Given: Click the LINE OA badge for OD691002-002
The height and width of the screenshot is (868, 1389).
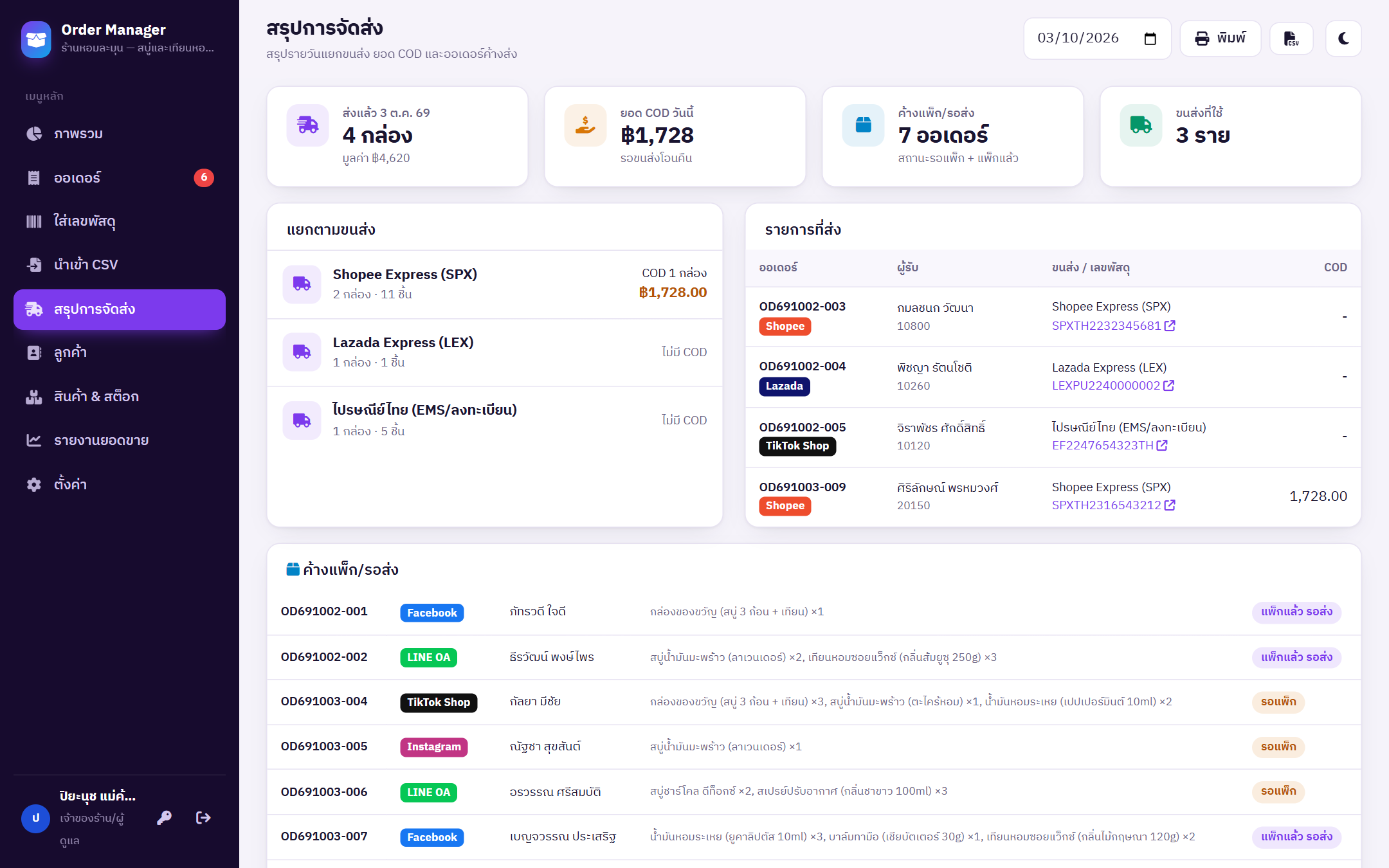Looking at the screenshot, I should pos(428,658).
